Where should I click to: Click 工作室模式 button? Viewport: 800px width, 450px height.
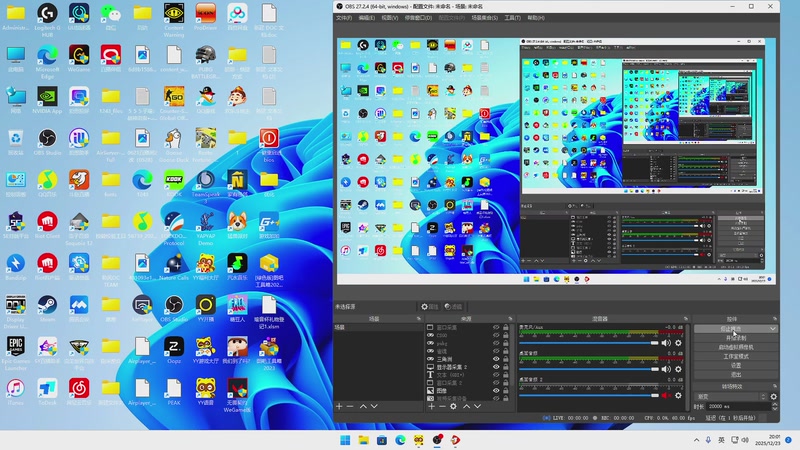[x=736, y=356]
